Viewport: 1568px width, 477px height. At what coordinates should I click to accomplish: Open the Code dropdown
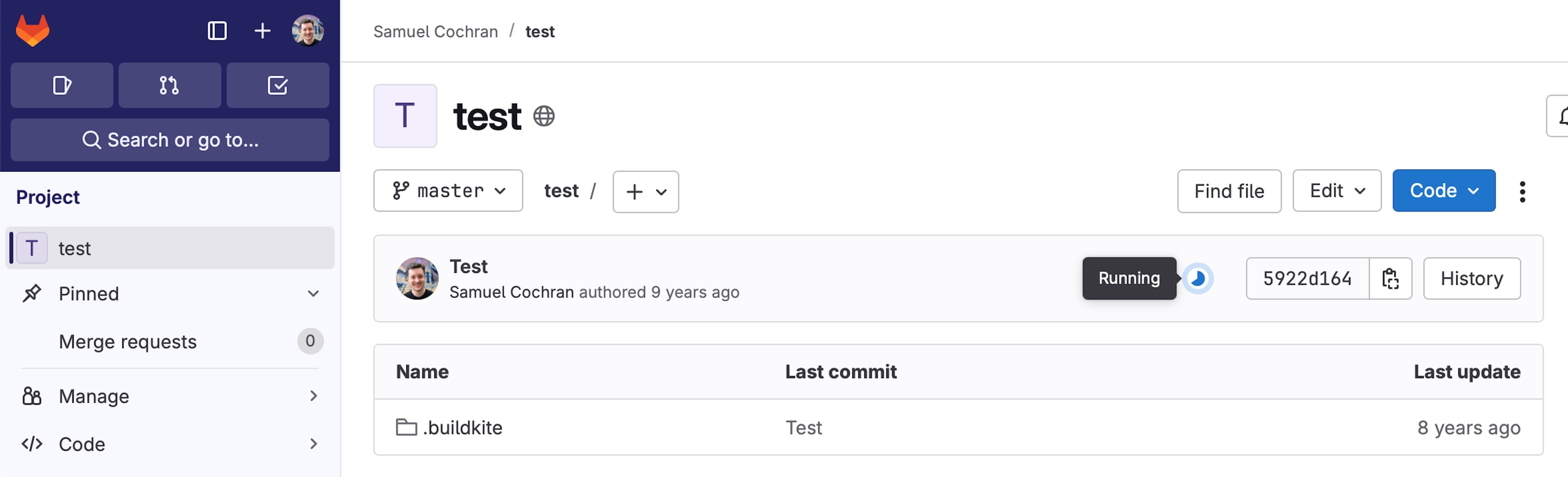(1443, 191)
